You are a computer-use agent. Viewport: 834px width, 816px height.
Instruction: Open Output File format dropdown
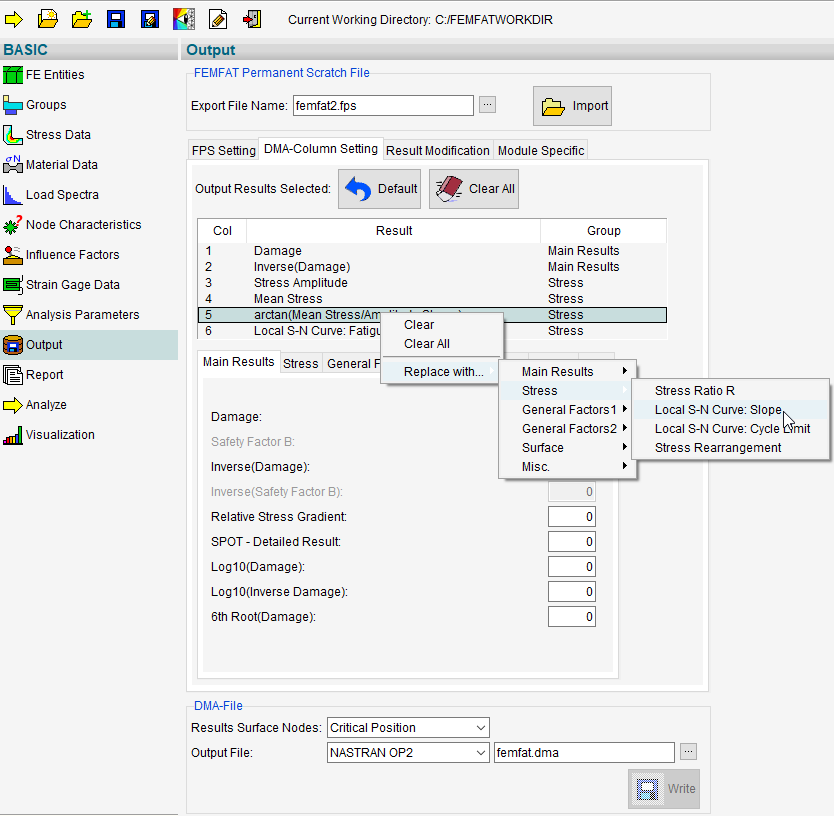coord(408,753)
